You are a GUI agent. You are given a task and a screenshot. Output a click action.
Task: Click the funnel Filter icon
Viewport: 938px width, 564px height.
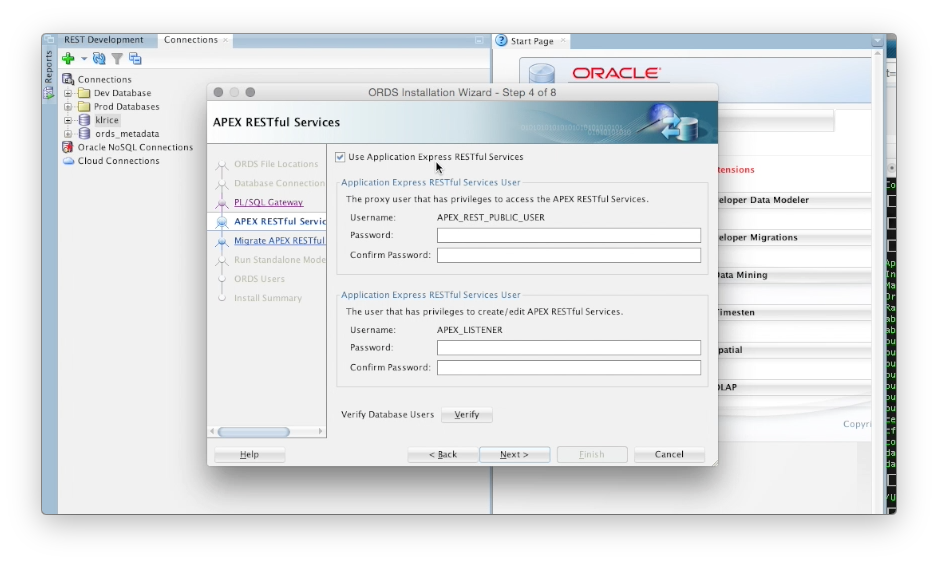117,59
